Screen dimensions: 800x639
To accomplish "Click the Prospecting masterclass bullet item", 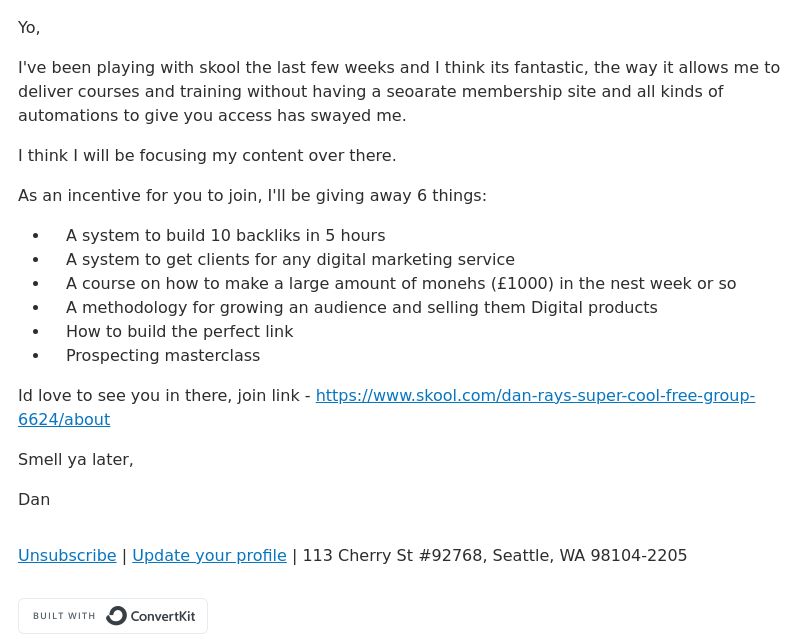I will click(x=163, y=355).
